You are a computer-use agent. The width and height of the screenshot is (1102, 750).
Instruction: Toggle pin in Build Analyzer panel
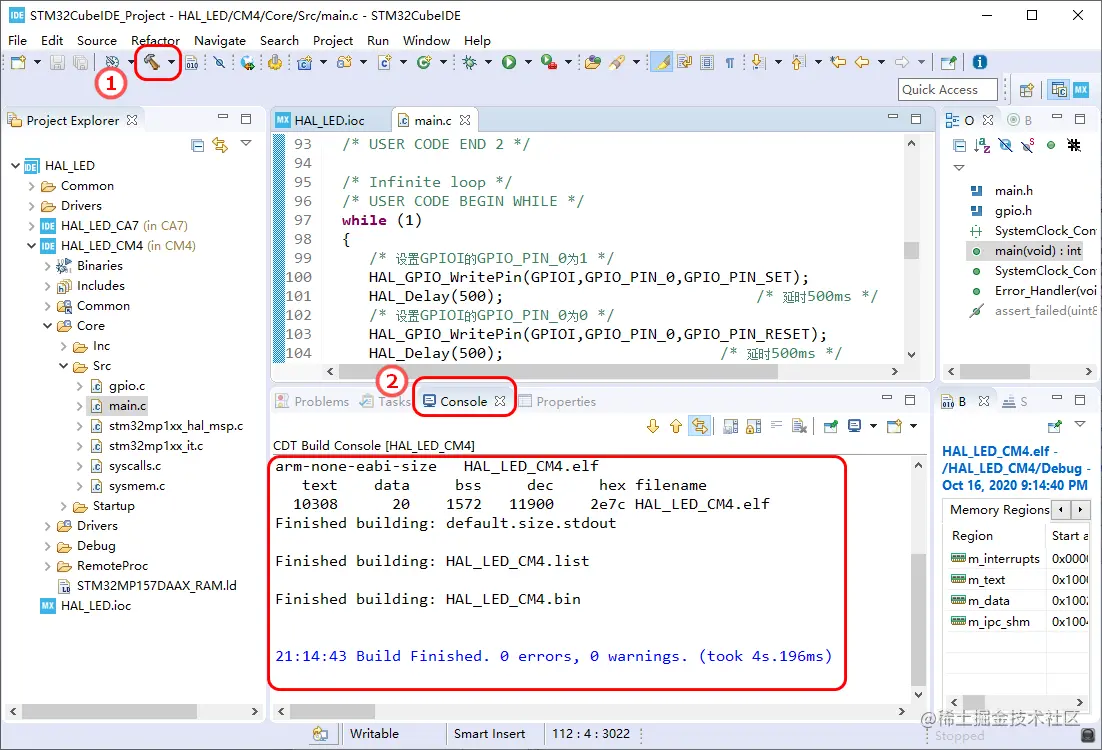pyautogui.click(x=1054, y=426)
